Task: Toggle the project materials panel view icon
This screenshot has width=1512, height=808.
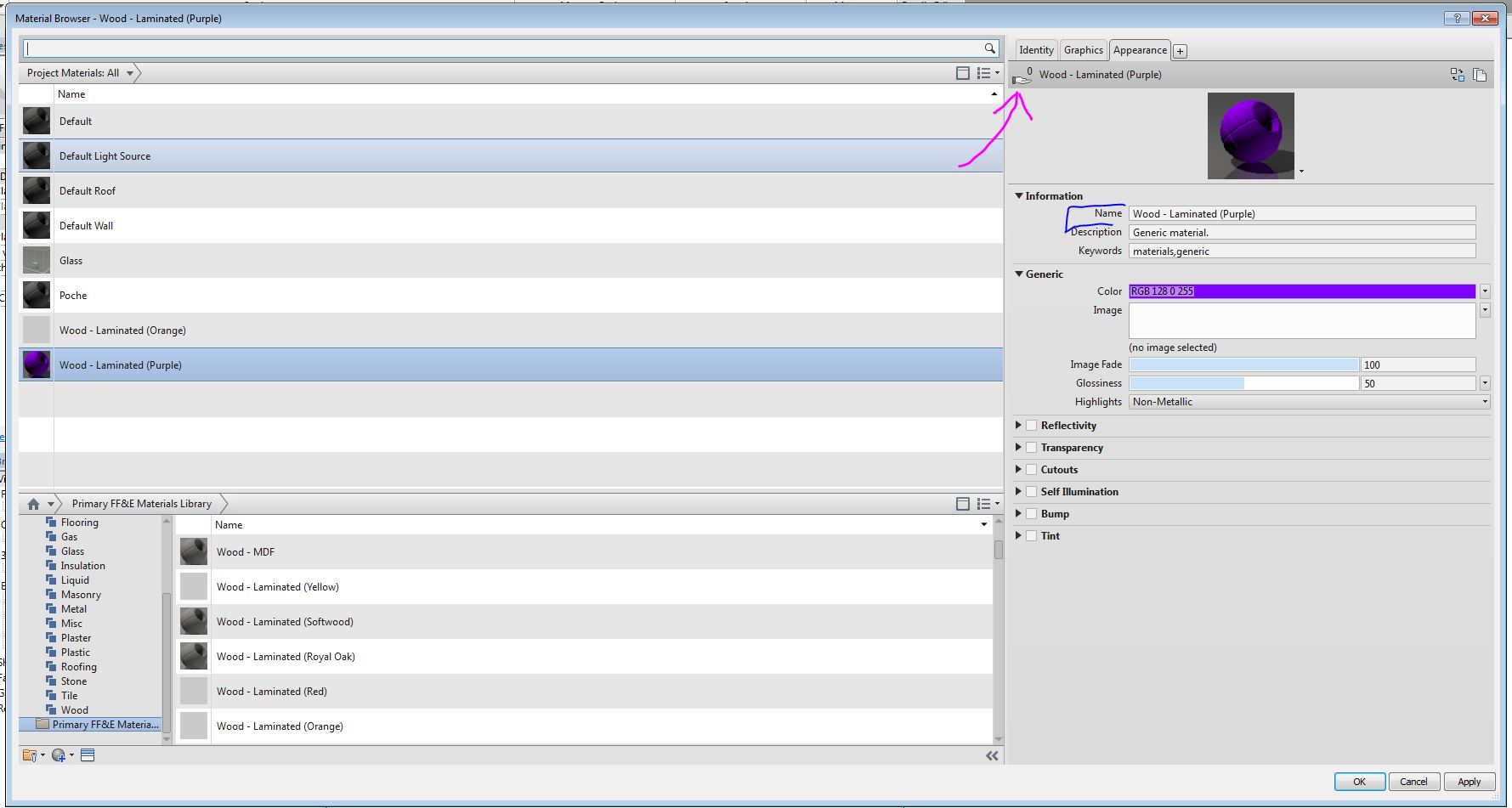Action: coord(963,73)
